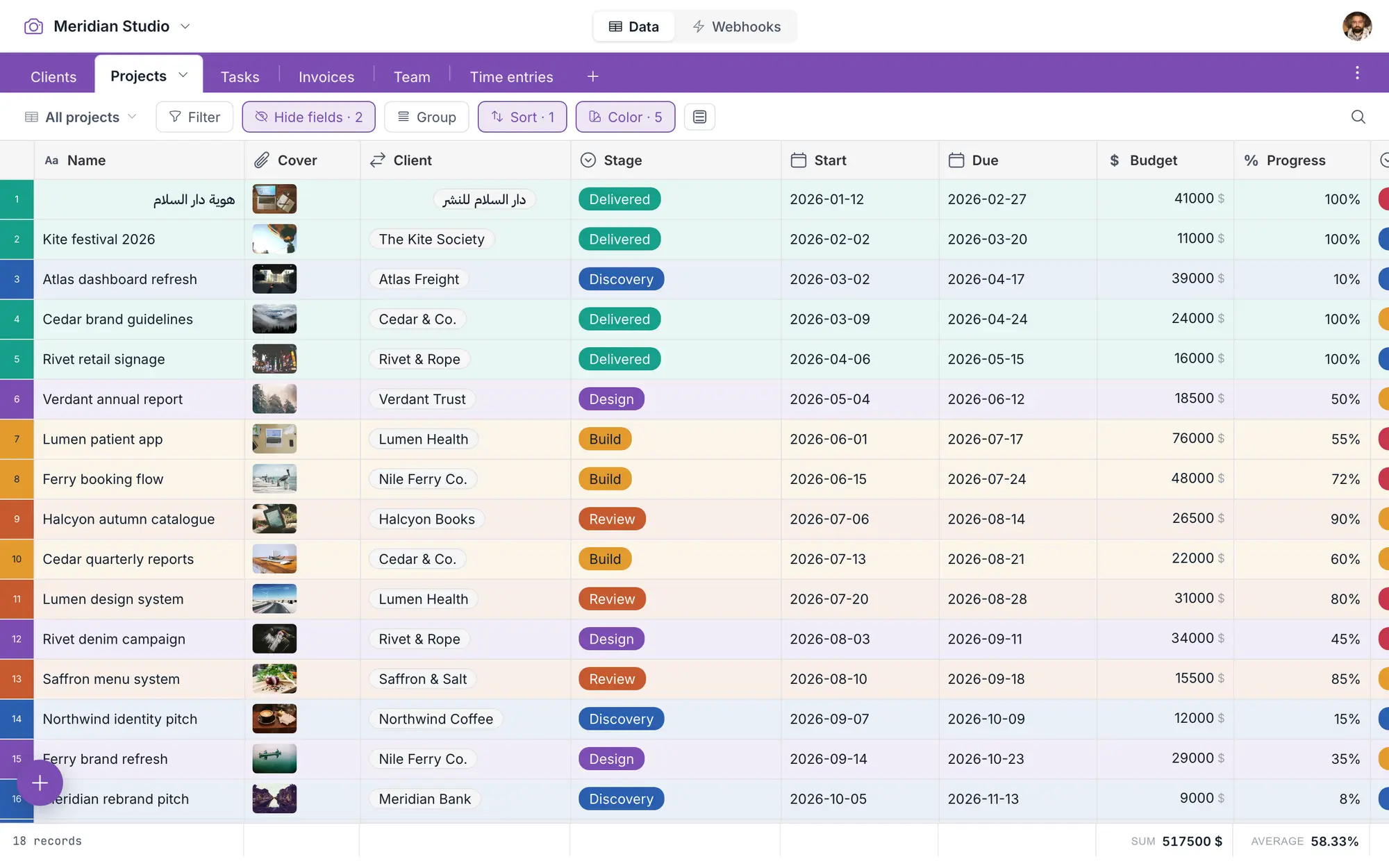
Task: Open cover thumbnail for Northwind identity pitch
Action: pos(274,719)
